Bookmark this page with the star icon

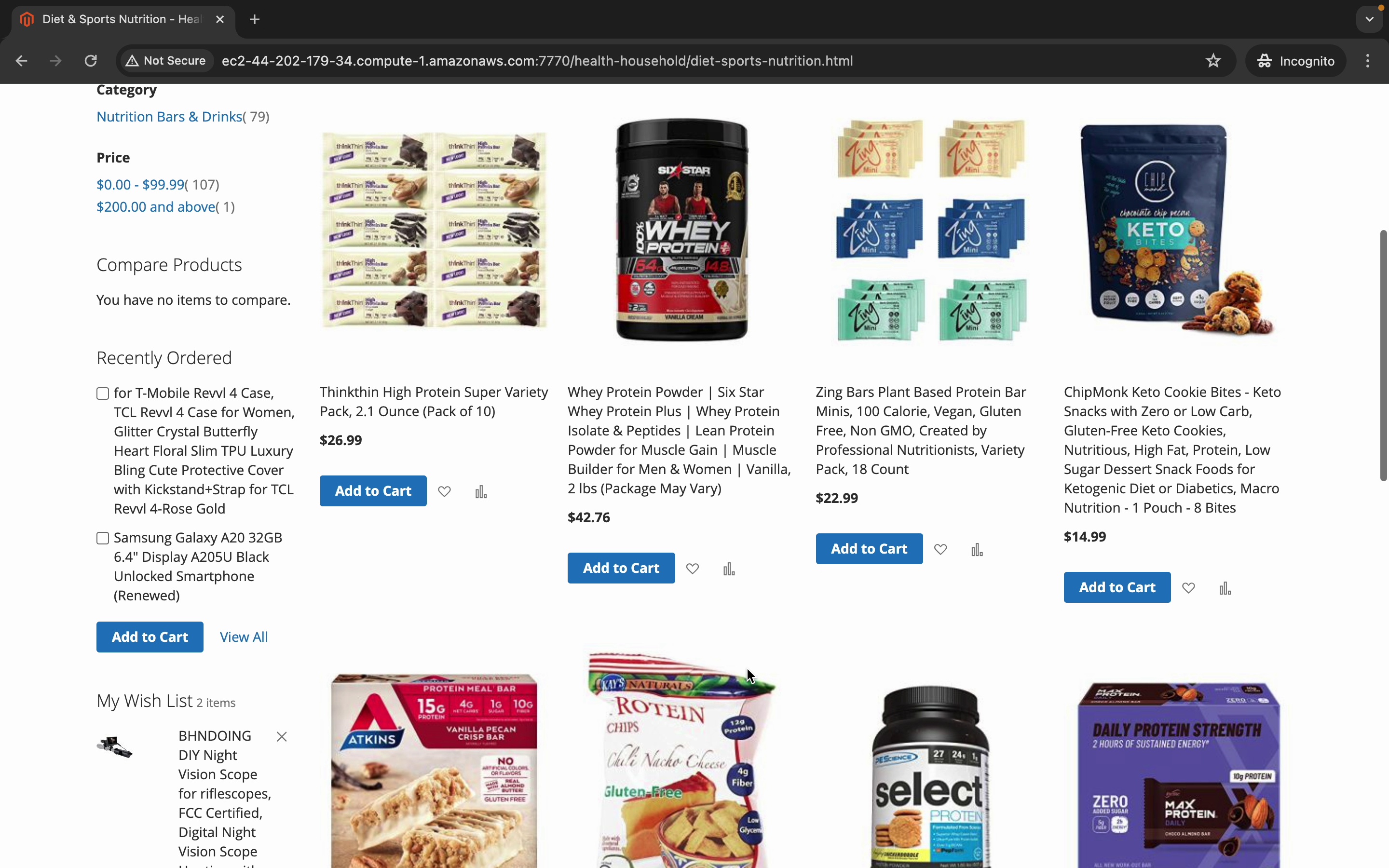point(1213,61)
